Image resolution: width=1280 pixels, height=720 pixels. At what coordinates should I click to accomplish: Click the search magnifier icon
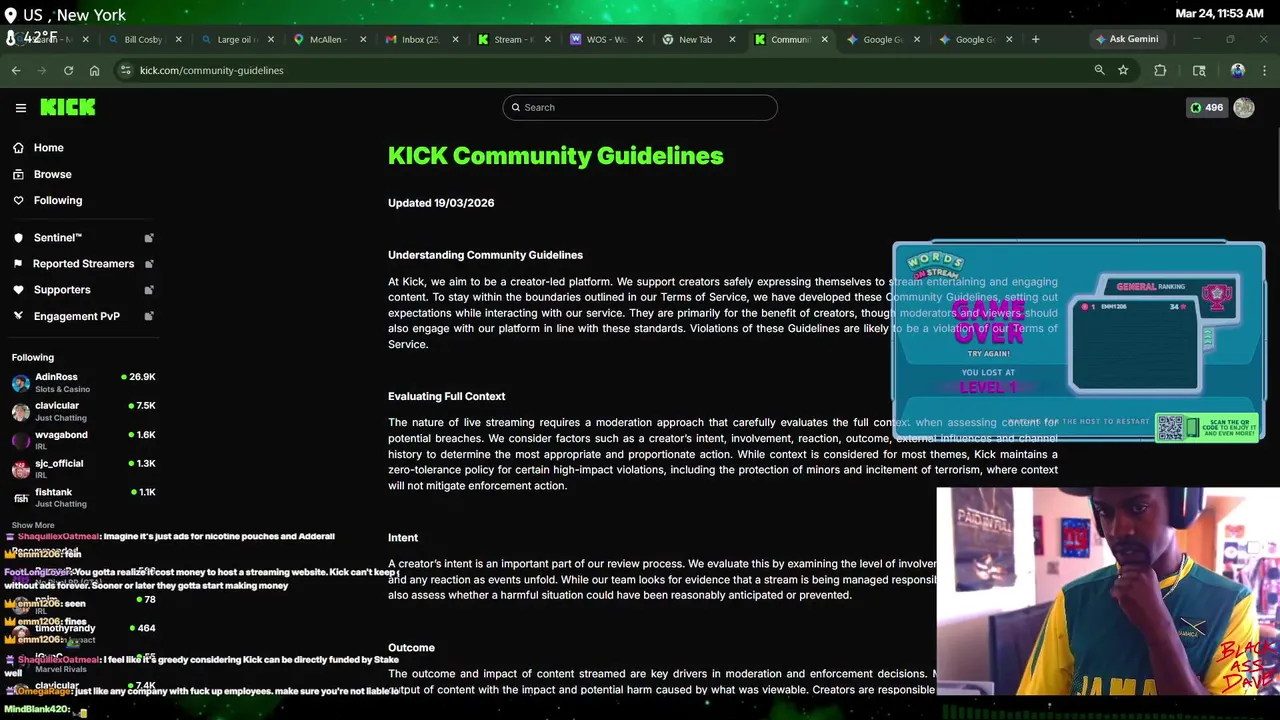coord(516,107)
